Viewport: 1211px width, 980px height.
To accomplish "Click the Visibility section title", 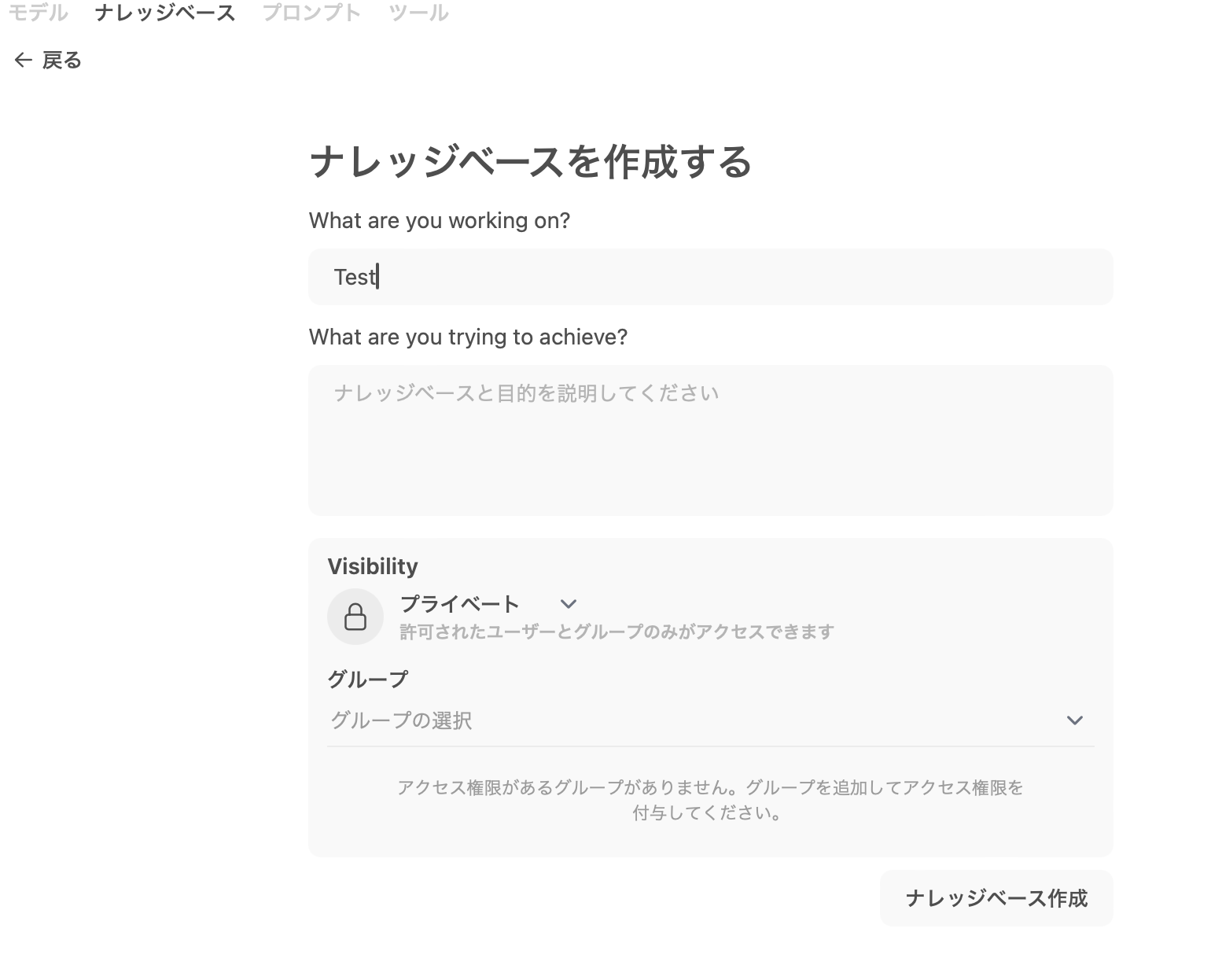I will [373, 566].
